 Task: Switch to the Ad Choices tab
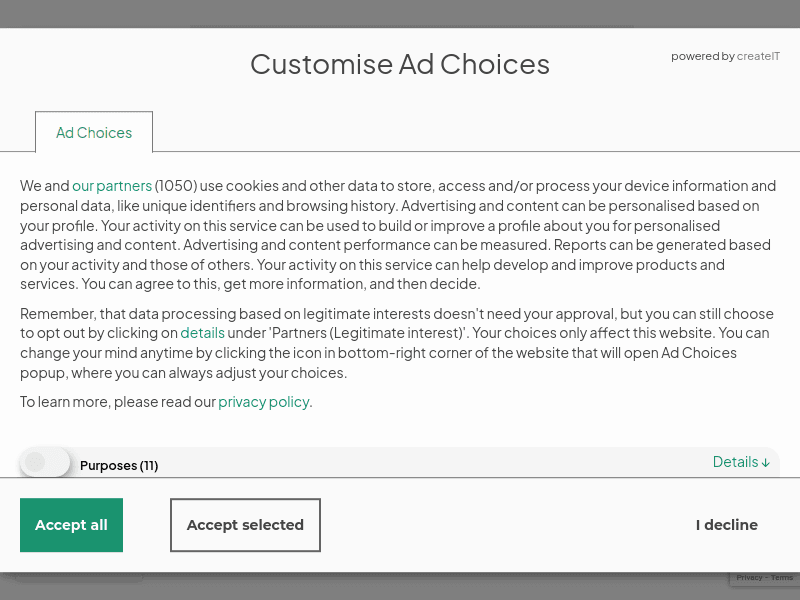(x=94, y=133)
